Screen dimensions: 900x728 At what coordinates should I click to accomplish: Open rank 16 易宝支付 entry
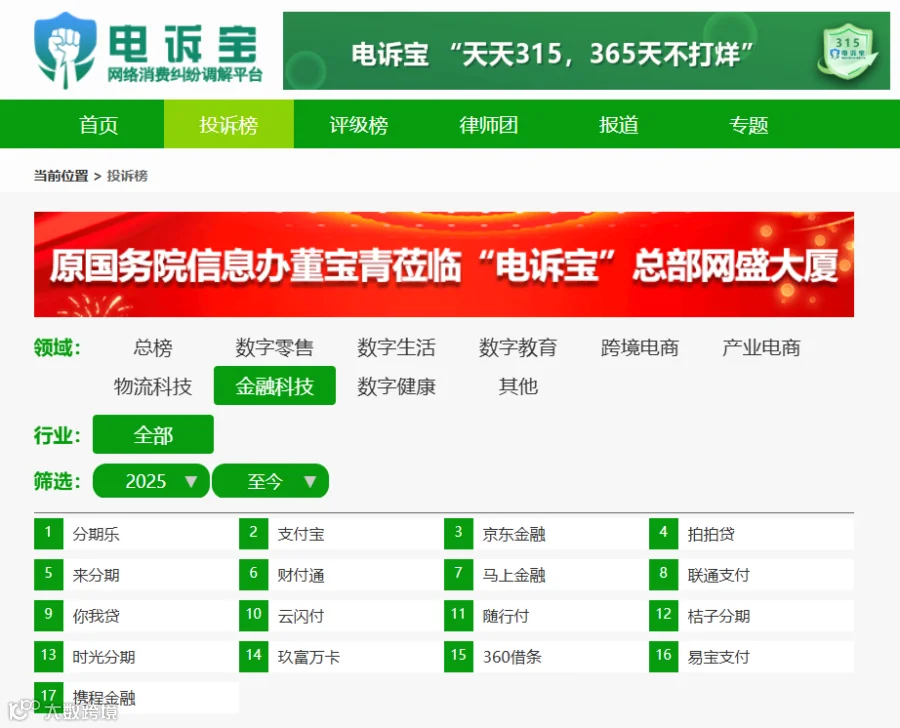coord(751,657)
